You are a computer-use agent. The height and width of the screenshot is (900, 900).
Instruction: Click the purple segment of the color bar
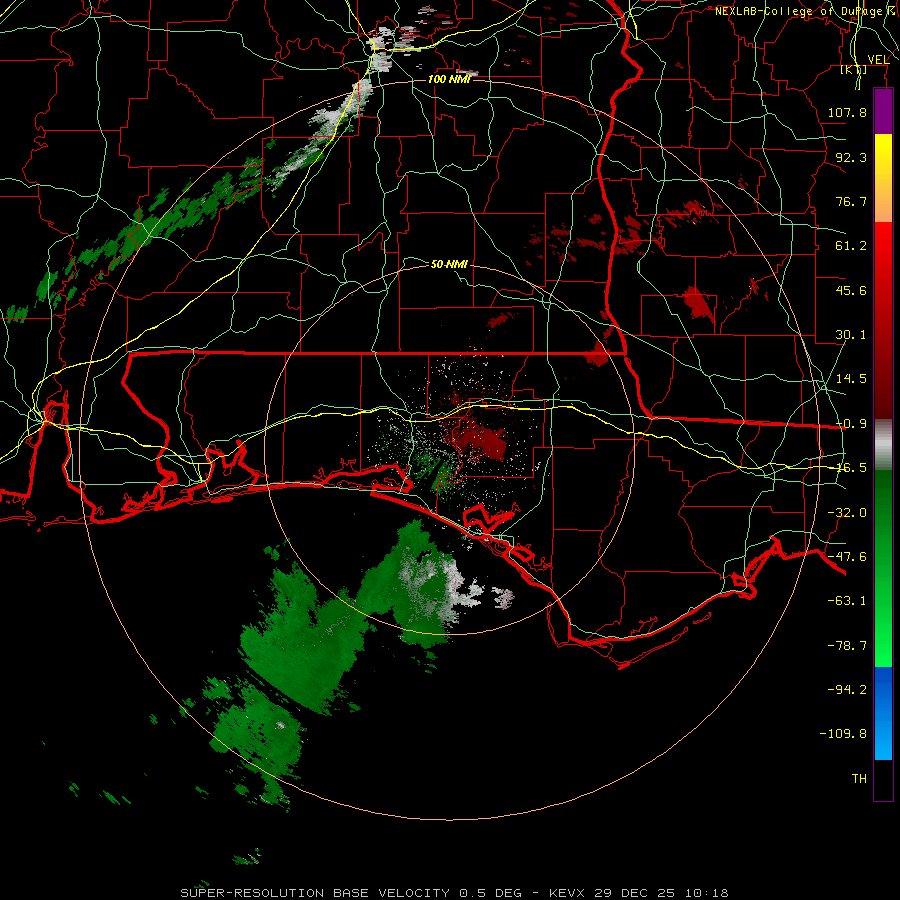pyautogui.click(x=883, y=112)
